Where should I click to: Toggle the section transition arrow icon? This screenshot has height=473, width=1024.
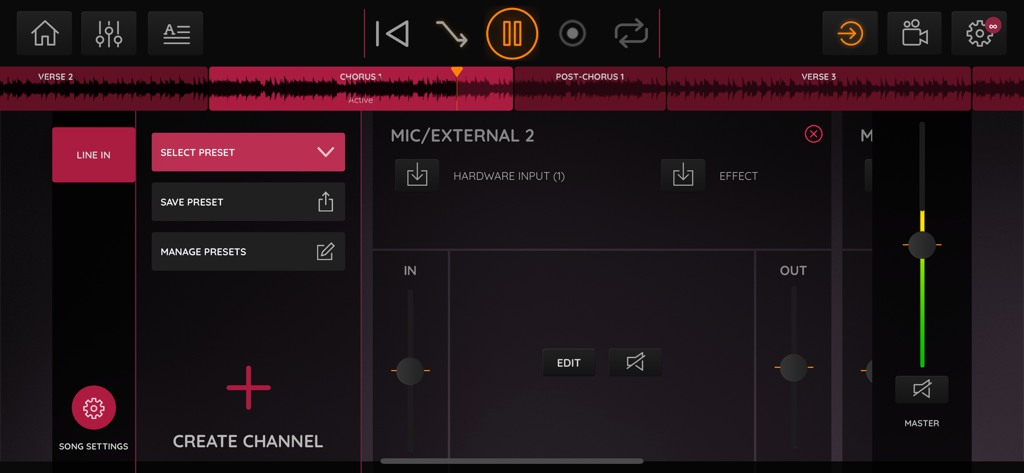451,33
